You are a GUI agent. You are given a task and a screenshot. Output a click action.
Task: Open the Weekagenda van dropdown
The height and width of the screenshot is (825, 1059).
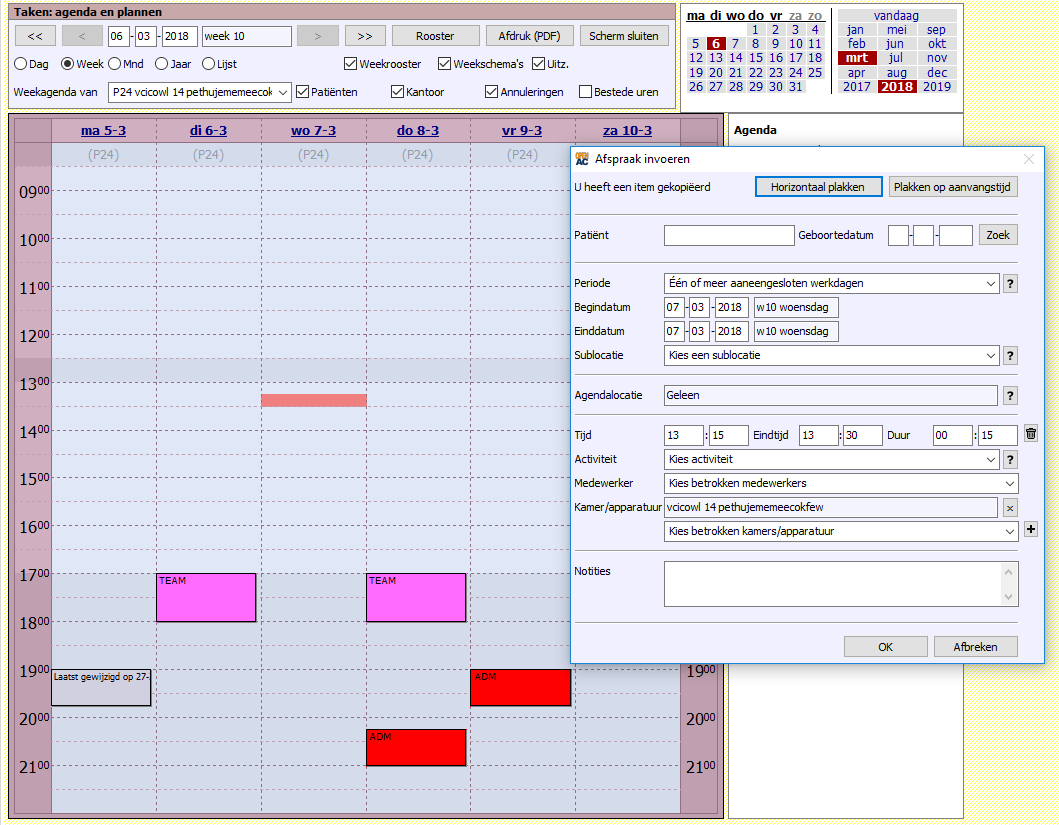click(x=202, y=92)
